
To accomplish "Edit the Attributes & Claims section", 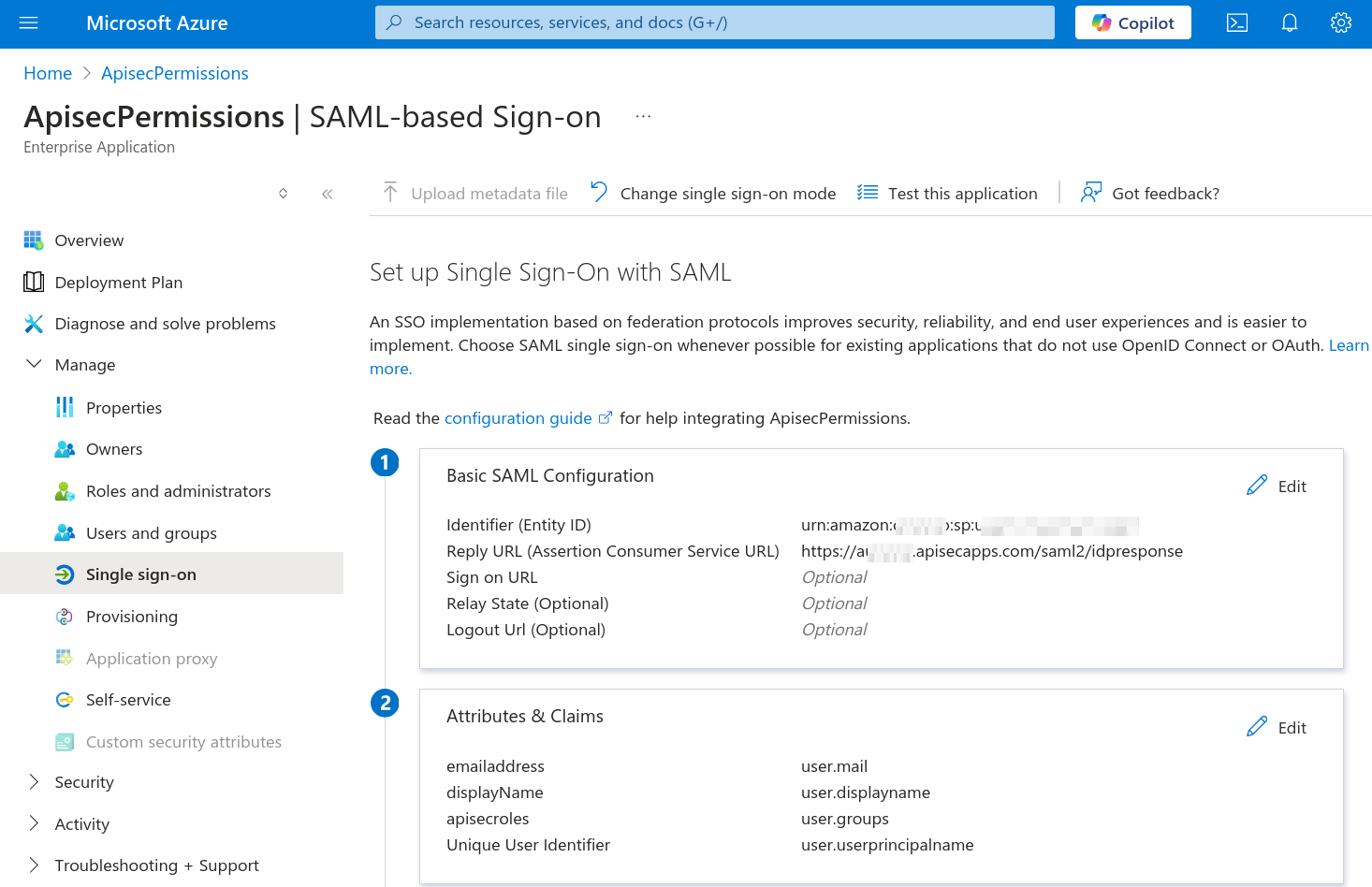I will 1277,727.
